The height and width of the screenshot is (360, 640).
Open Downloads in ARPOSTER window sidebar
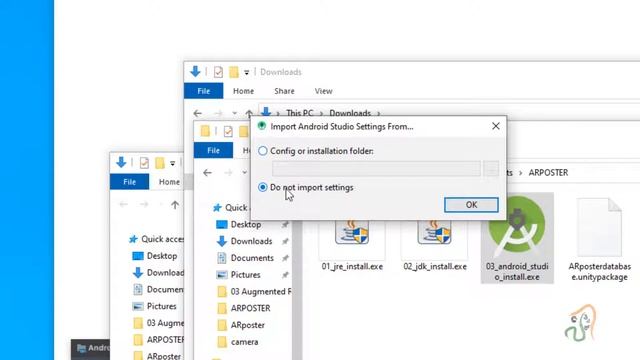[251, 241]
